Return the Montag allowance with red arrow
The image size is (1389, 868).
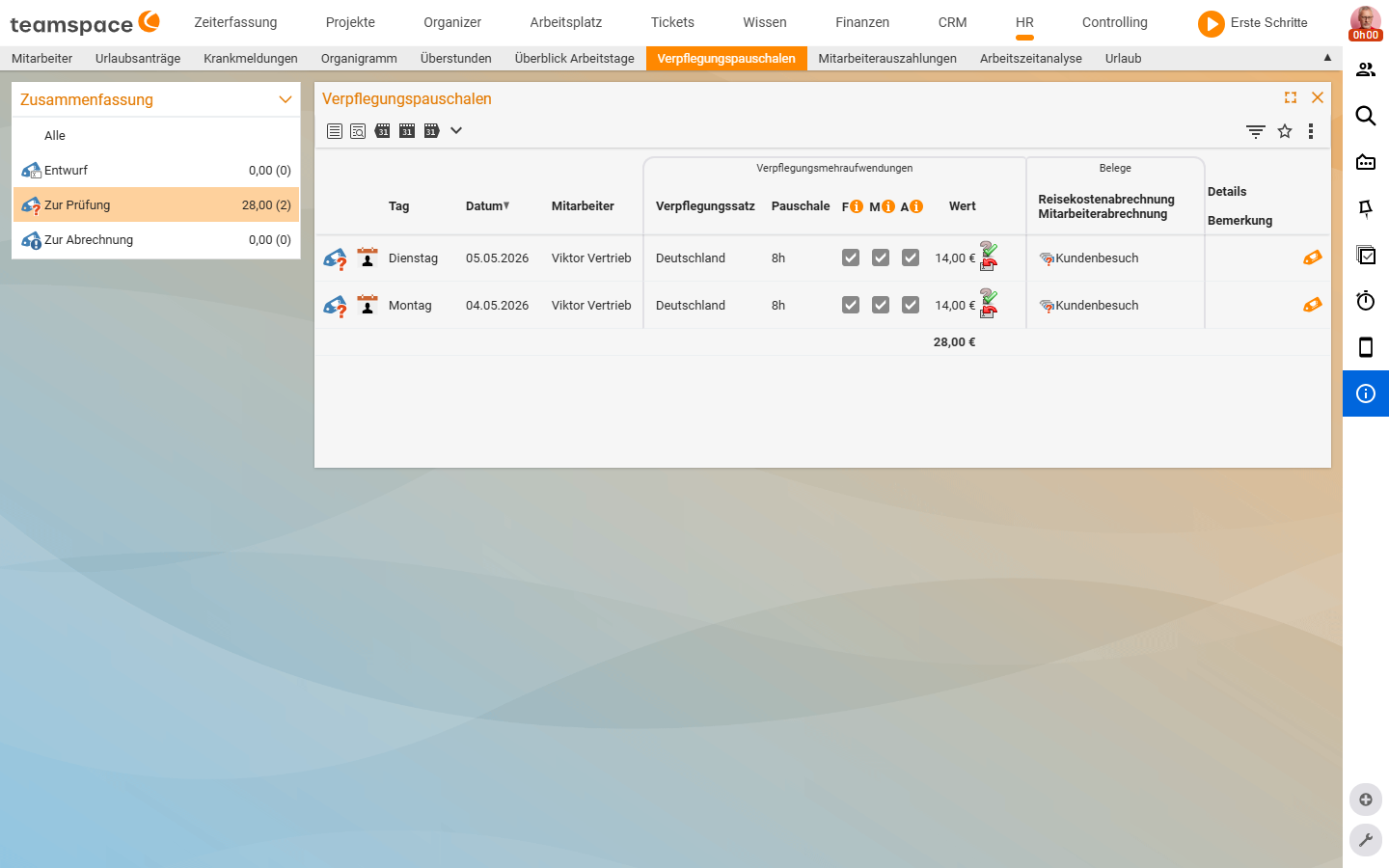pos(989,312)
